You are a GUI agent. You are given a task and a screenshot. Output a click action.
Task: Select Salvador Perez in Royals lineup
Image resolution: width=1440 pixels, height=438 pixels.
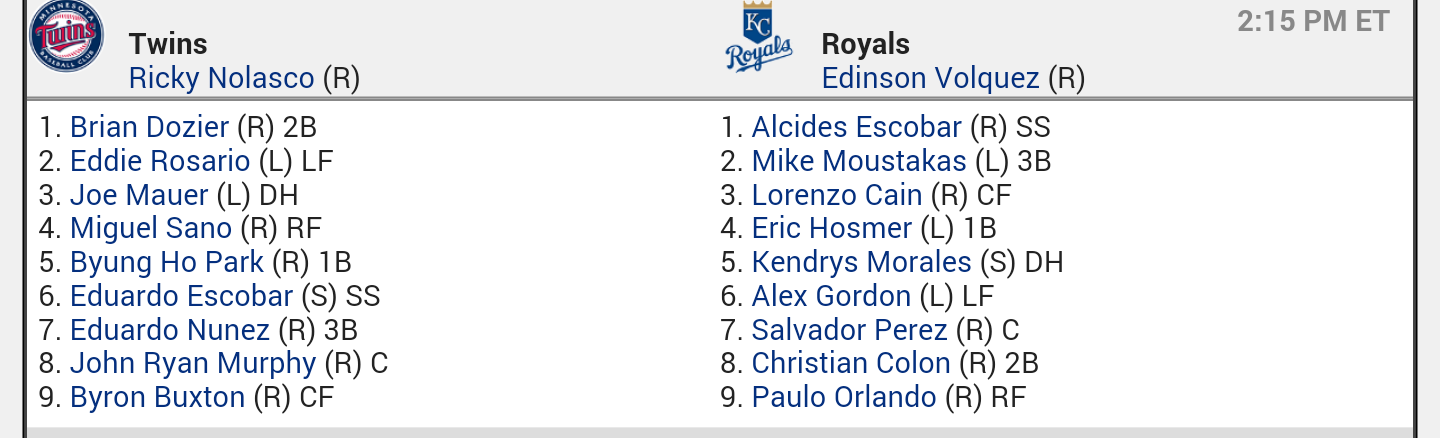850,329
